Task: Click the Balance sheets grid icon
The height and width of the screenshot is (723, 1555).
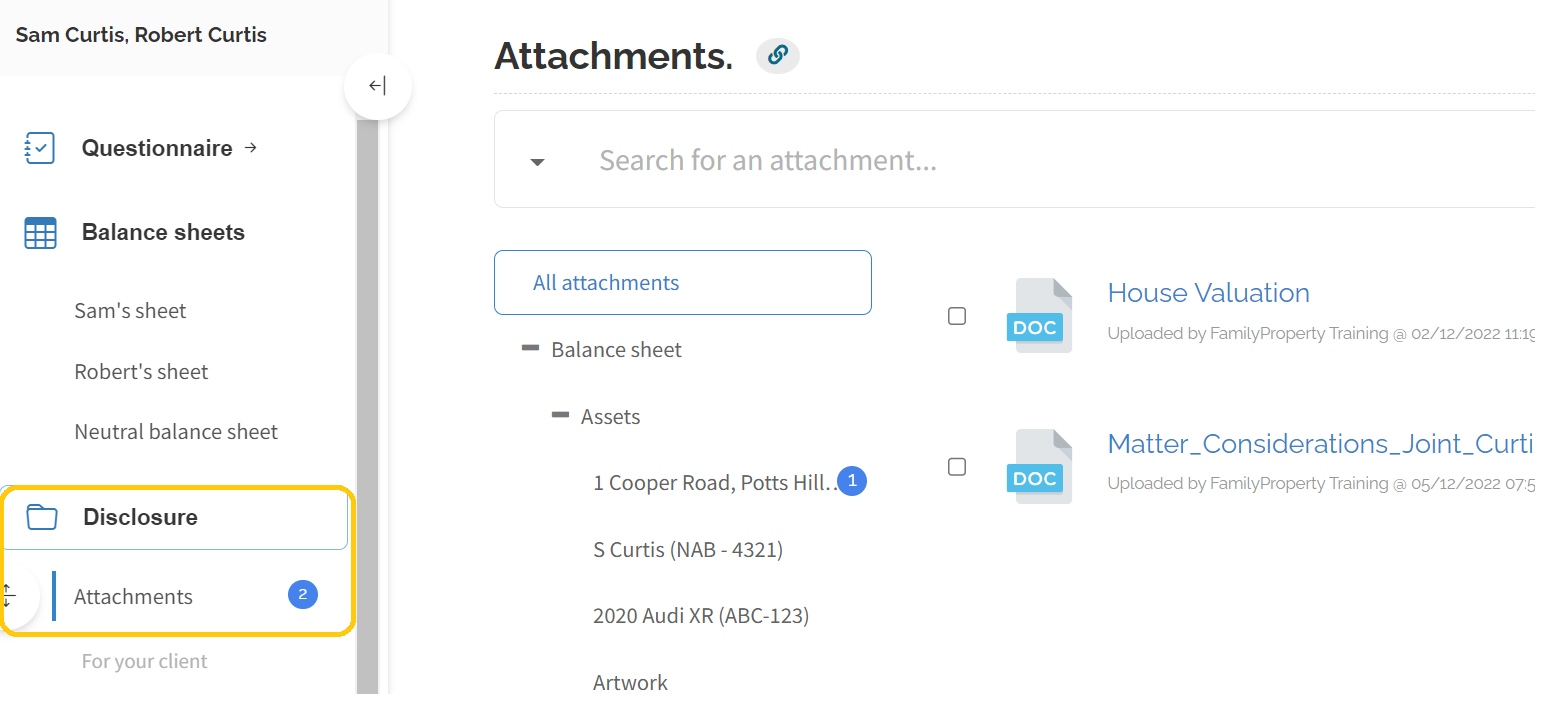Action: [x=40, y=233]
